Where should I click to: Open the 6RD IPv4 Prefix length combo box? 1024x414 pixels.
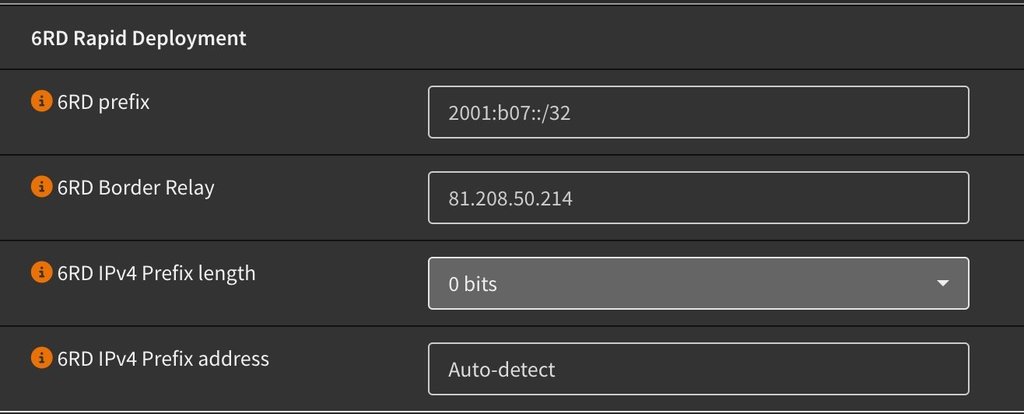(x=698, y=283)
